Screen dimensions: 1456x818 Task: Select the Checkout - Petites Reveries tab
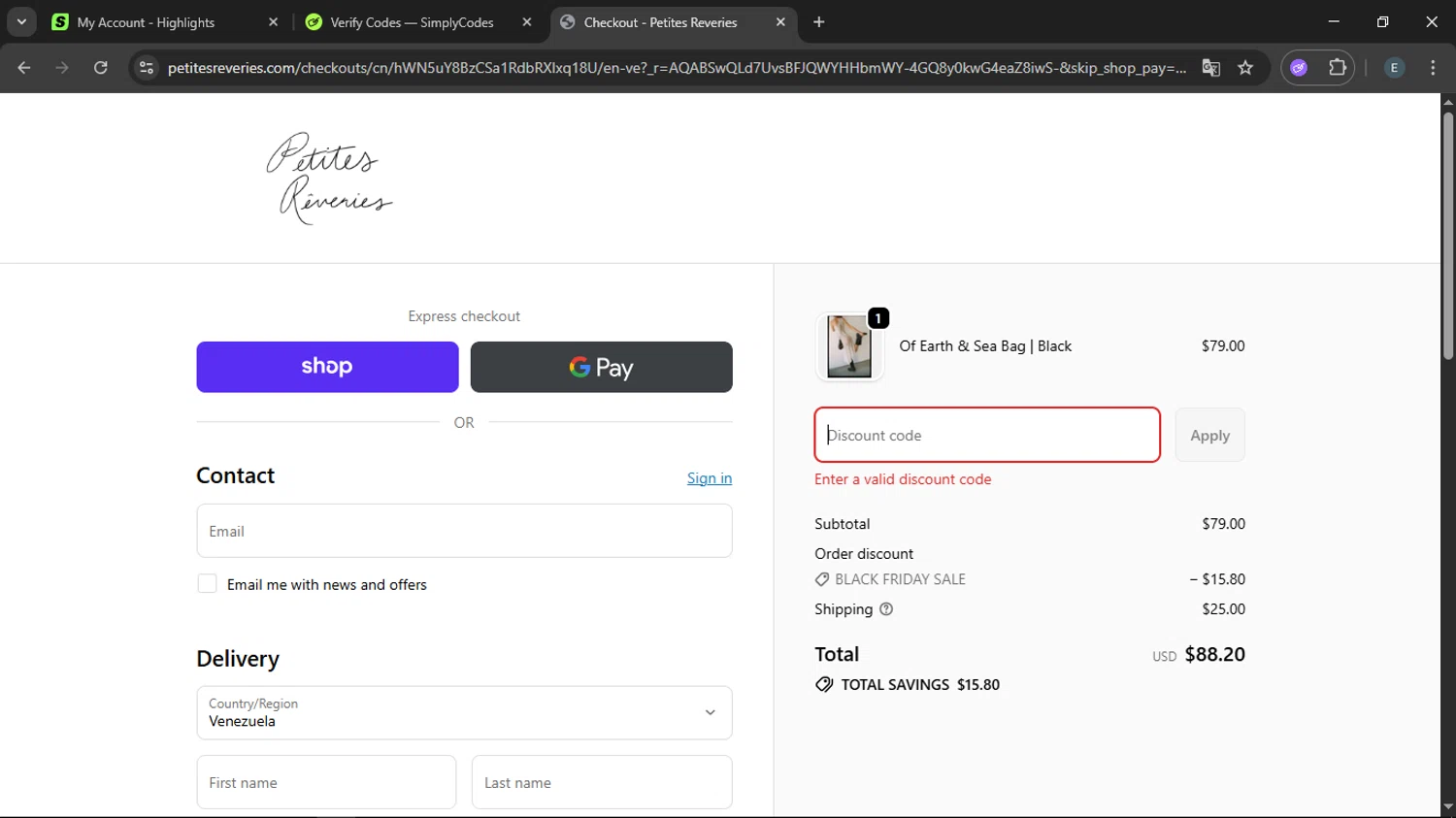click(x=672, y=22)
